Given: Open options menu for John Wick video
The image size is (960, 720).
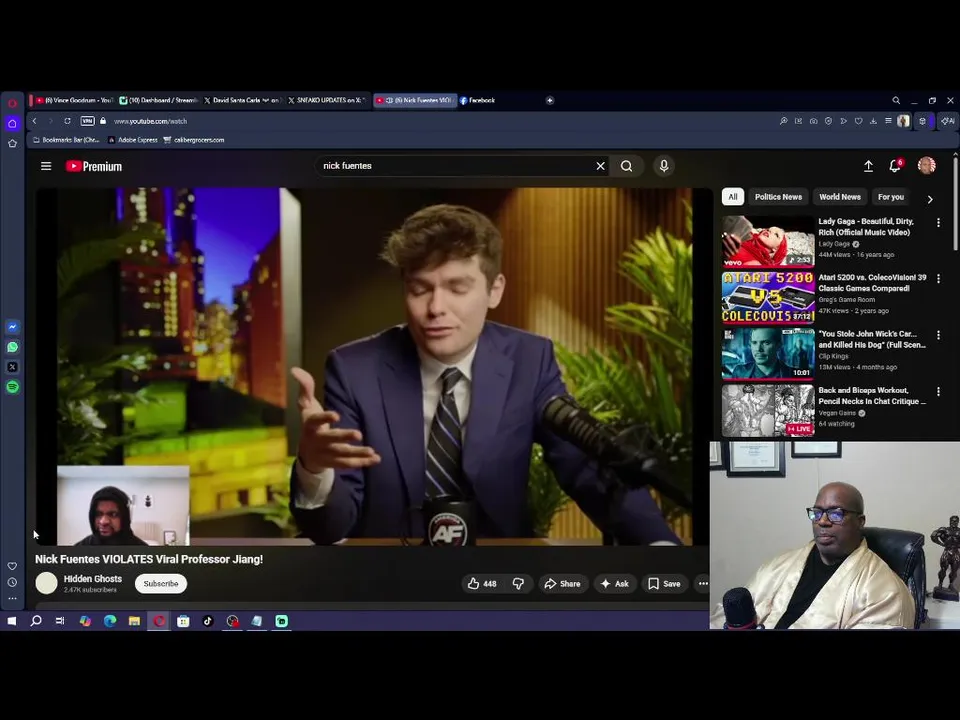Looking at the screenshot, I should 938,336.
